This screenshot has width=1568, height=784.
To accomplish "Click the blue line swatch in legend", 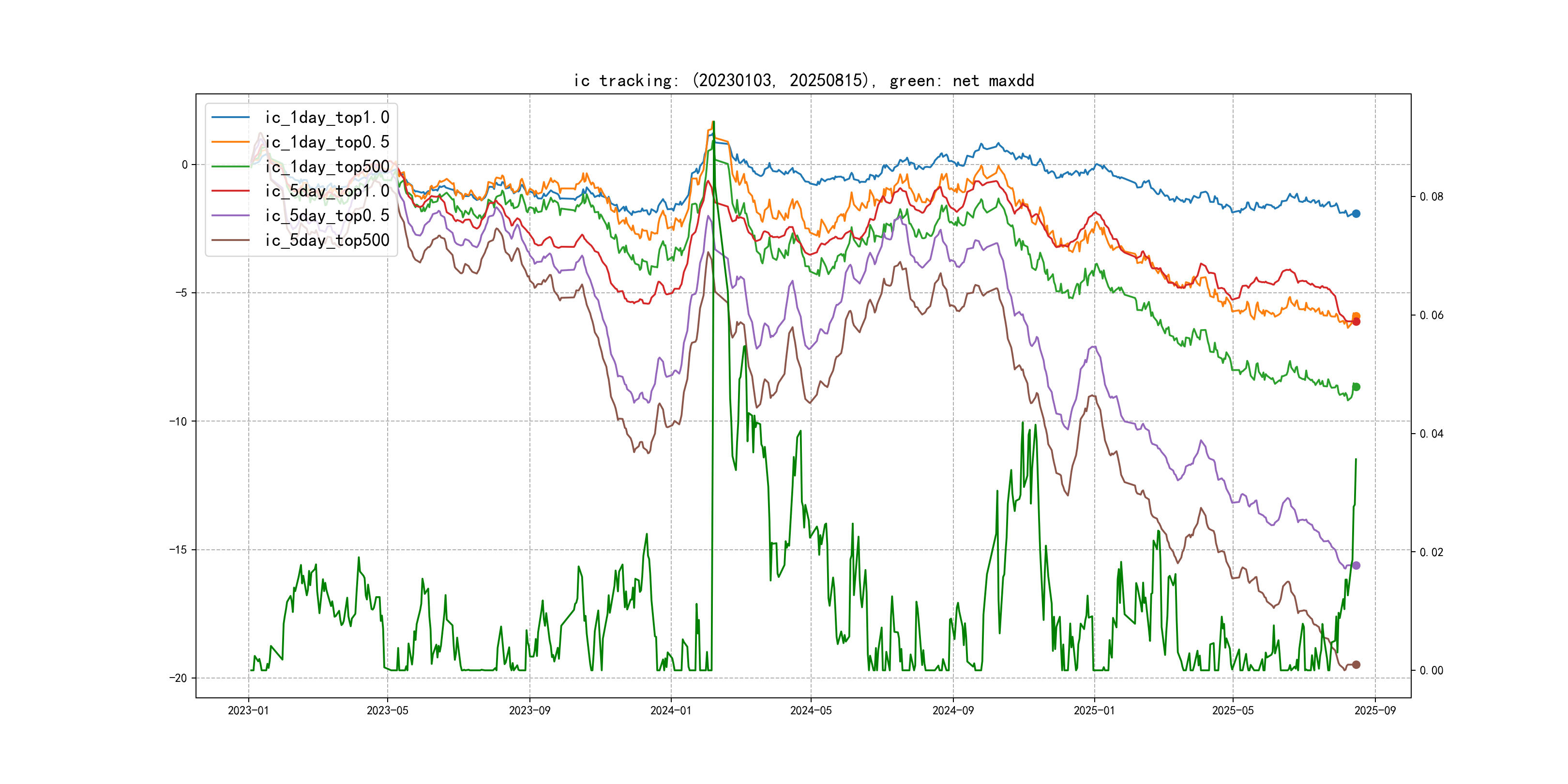I will tap(231, 118).
